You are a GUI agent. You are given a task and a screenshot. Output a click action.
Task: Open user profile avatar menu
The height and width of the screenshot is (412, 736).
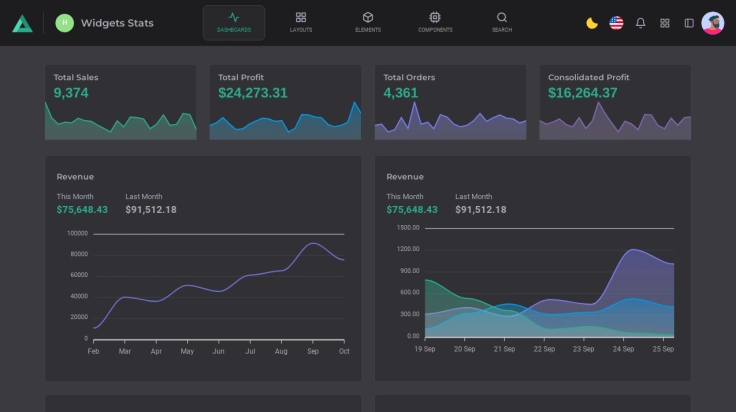[x=713, y=23]
